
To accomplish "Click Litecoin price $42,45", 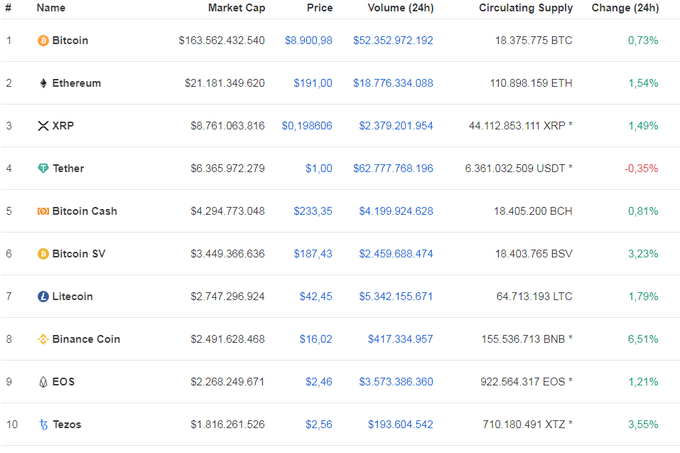I will coord(316,297).
